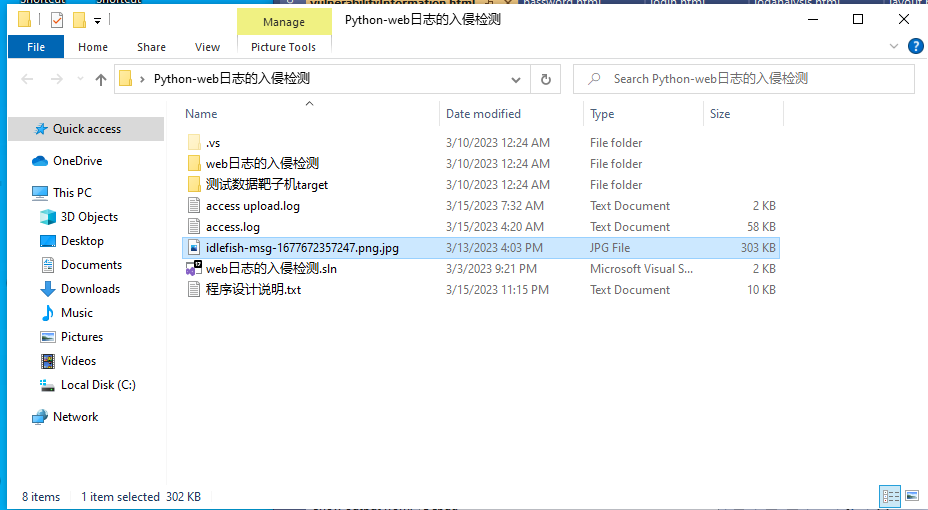Open Music in the sidebar
The height and width of the screenshot is (510, 928).
pyautogui.click(x=77, y=313)
